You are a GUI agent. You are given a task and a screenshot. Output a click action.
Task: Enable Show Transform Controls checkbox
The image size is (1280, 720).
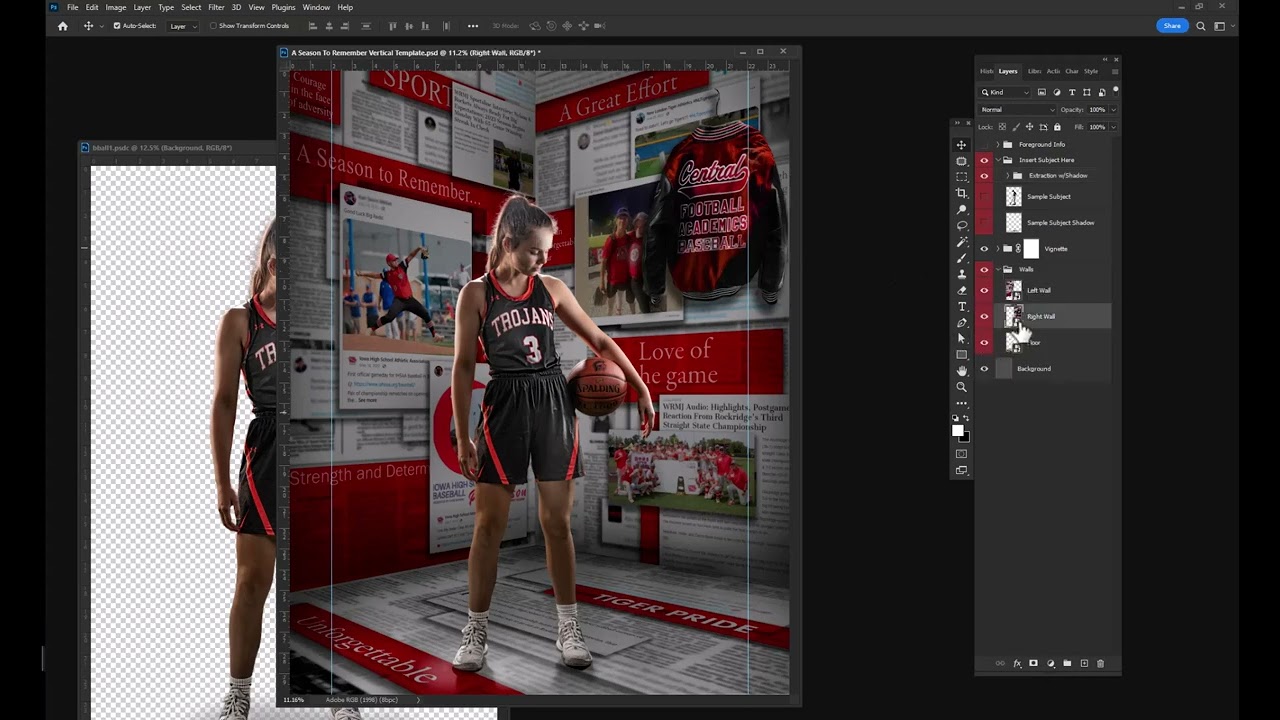pyautogui.click(x=213, y=26)
